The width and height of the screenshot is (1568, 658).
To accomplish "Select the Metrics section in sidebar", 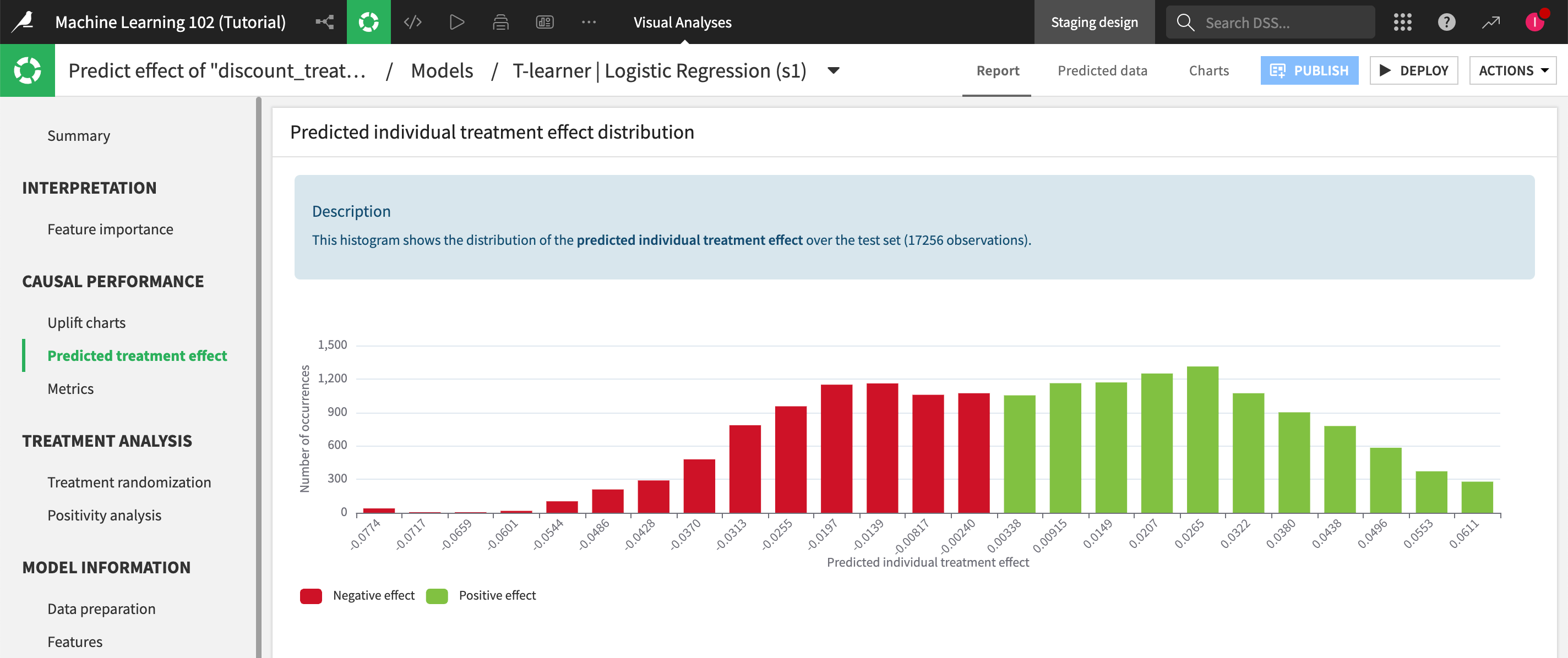I will coord(70,388).
